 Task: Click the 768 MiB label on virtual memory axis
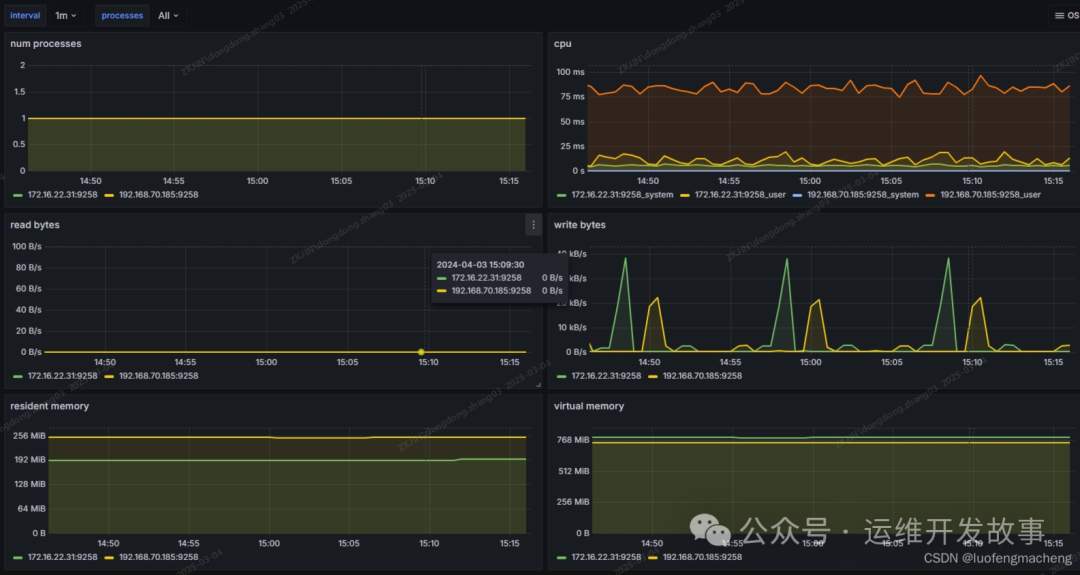point(573,439)
